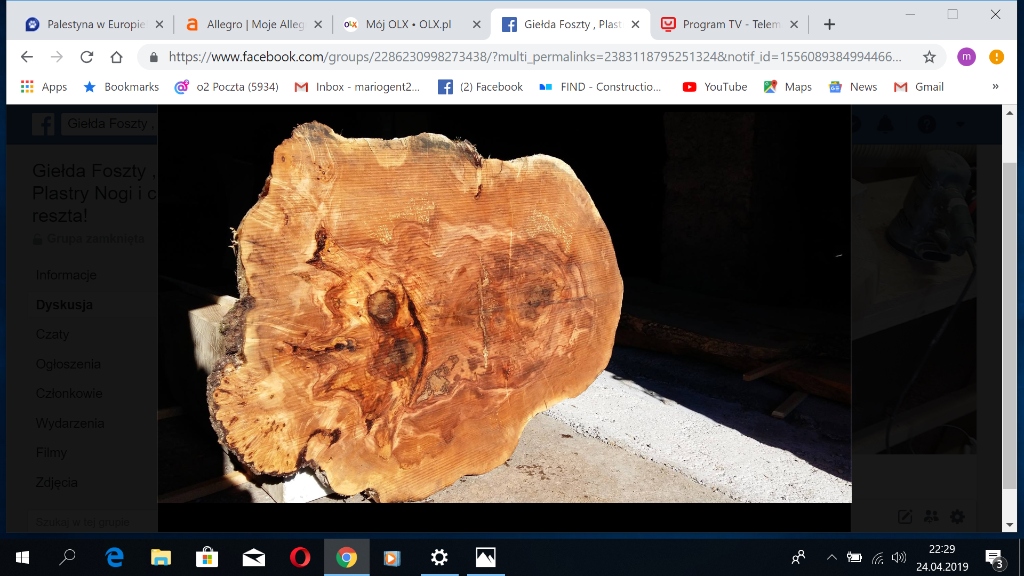Open Windows search from taskbar

click(67, 557)
